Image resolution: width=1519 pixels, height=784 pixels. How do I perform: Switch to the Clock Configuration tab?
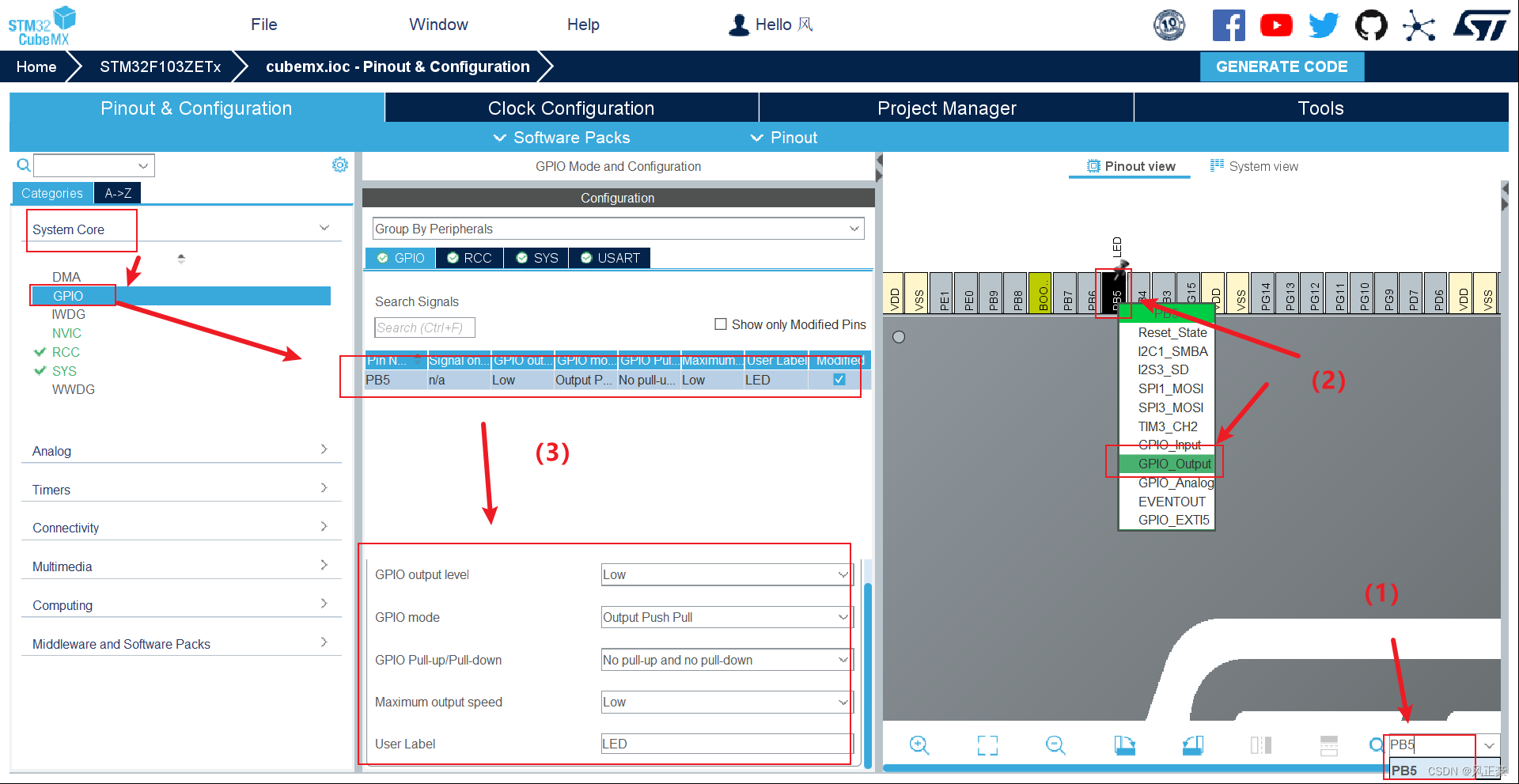[571, 108]
